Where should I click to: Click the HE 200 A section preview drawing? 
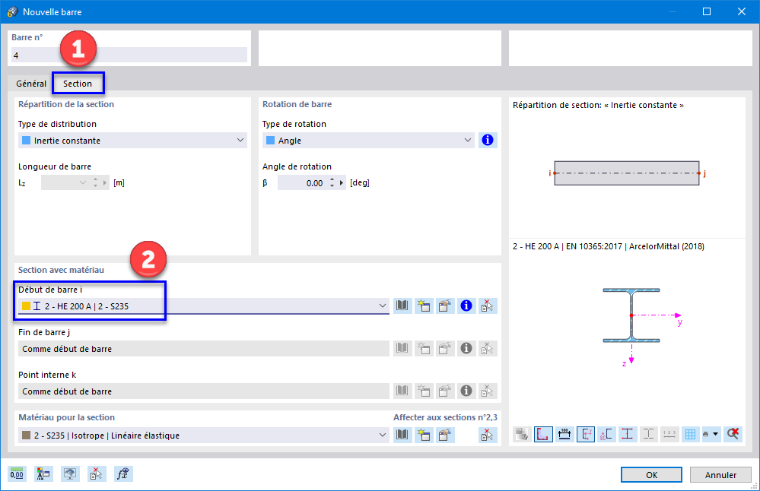pyautogui.click(x=632, y=316)
